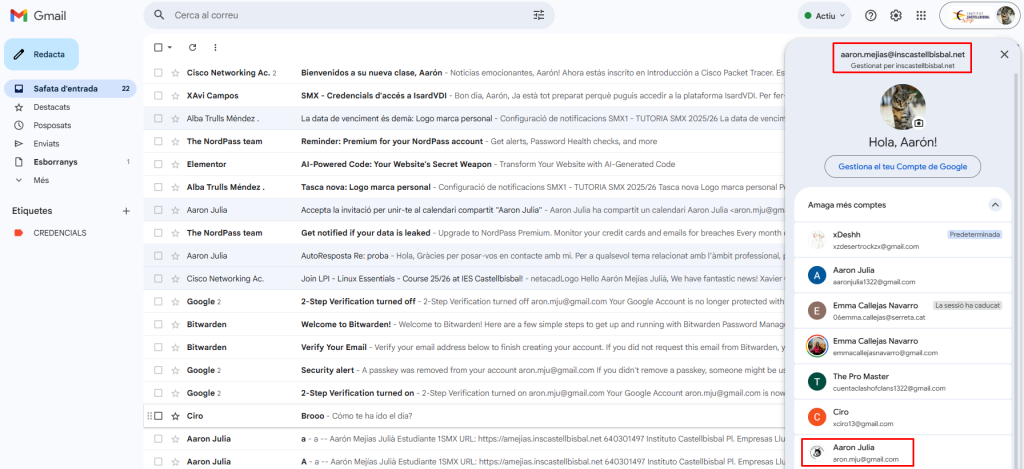Click 'Gestiona el teu Compte de Google'
The image size is (1024, 469).
pyautogui.click(x=902, y=166)
